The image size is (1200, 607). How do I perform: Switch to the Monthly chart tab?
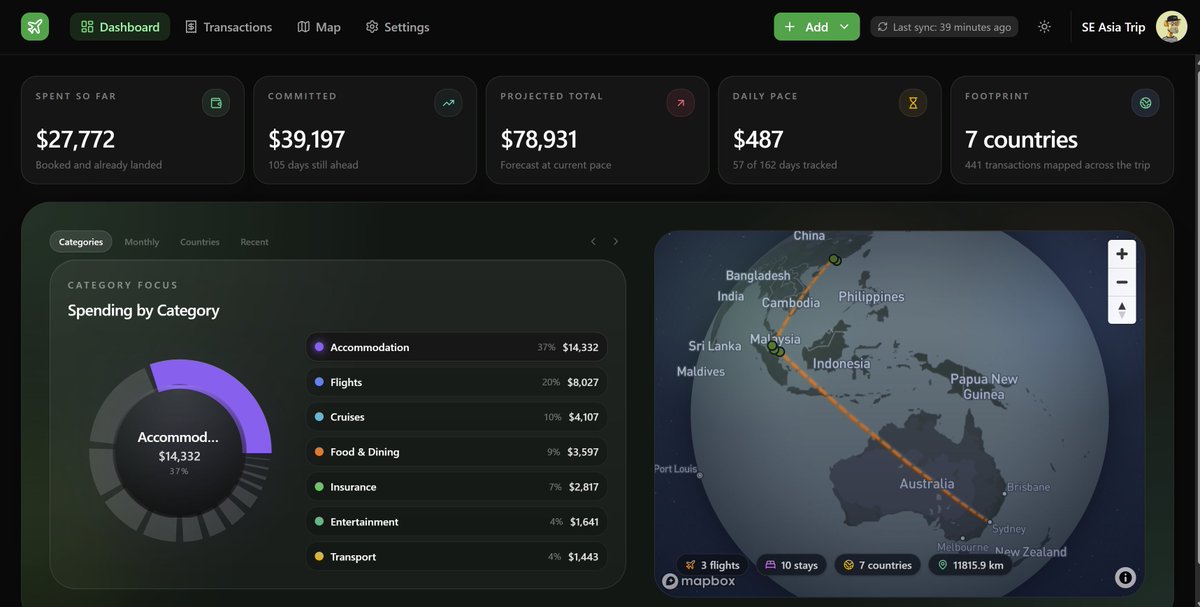[x=142, y=242]
